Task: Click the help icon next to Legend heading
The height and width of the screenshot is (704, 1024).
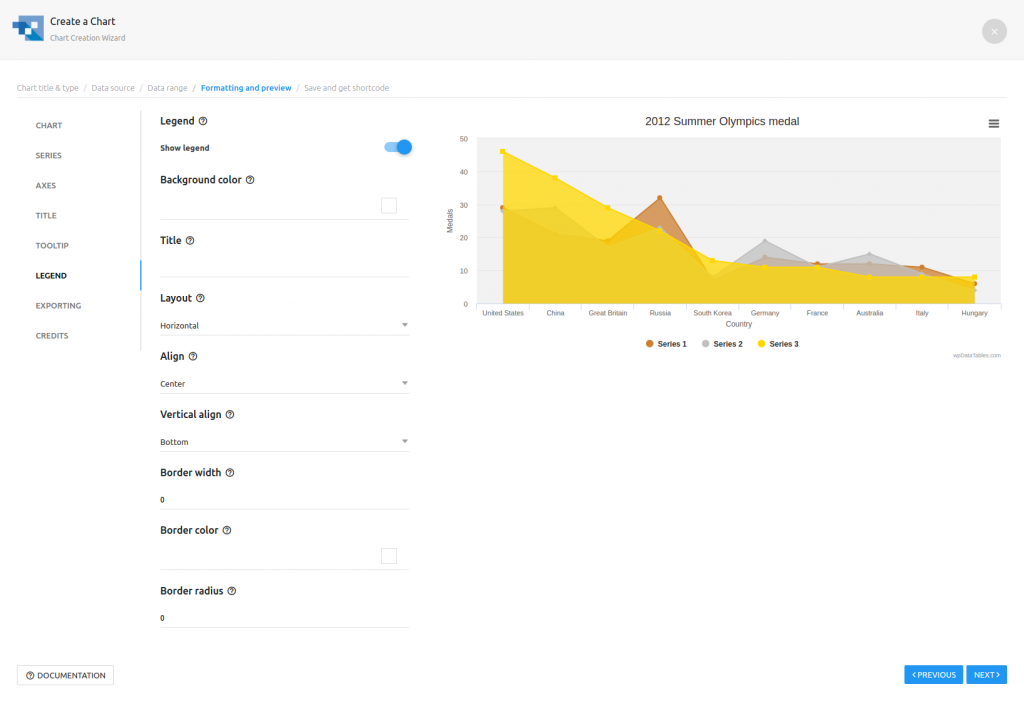Action: (203, 121)
